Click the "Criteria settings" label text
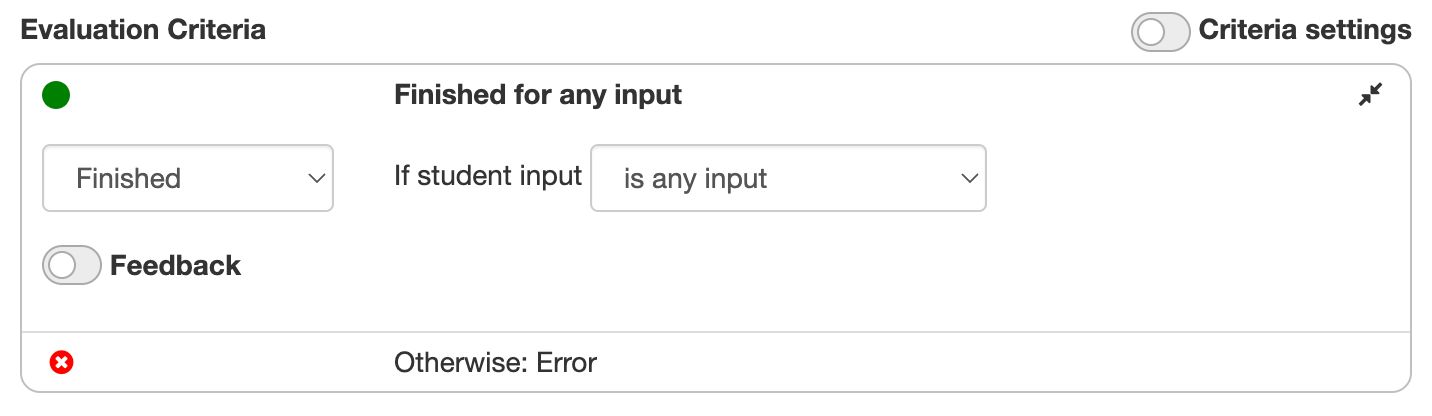 point(1304,30)
